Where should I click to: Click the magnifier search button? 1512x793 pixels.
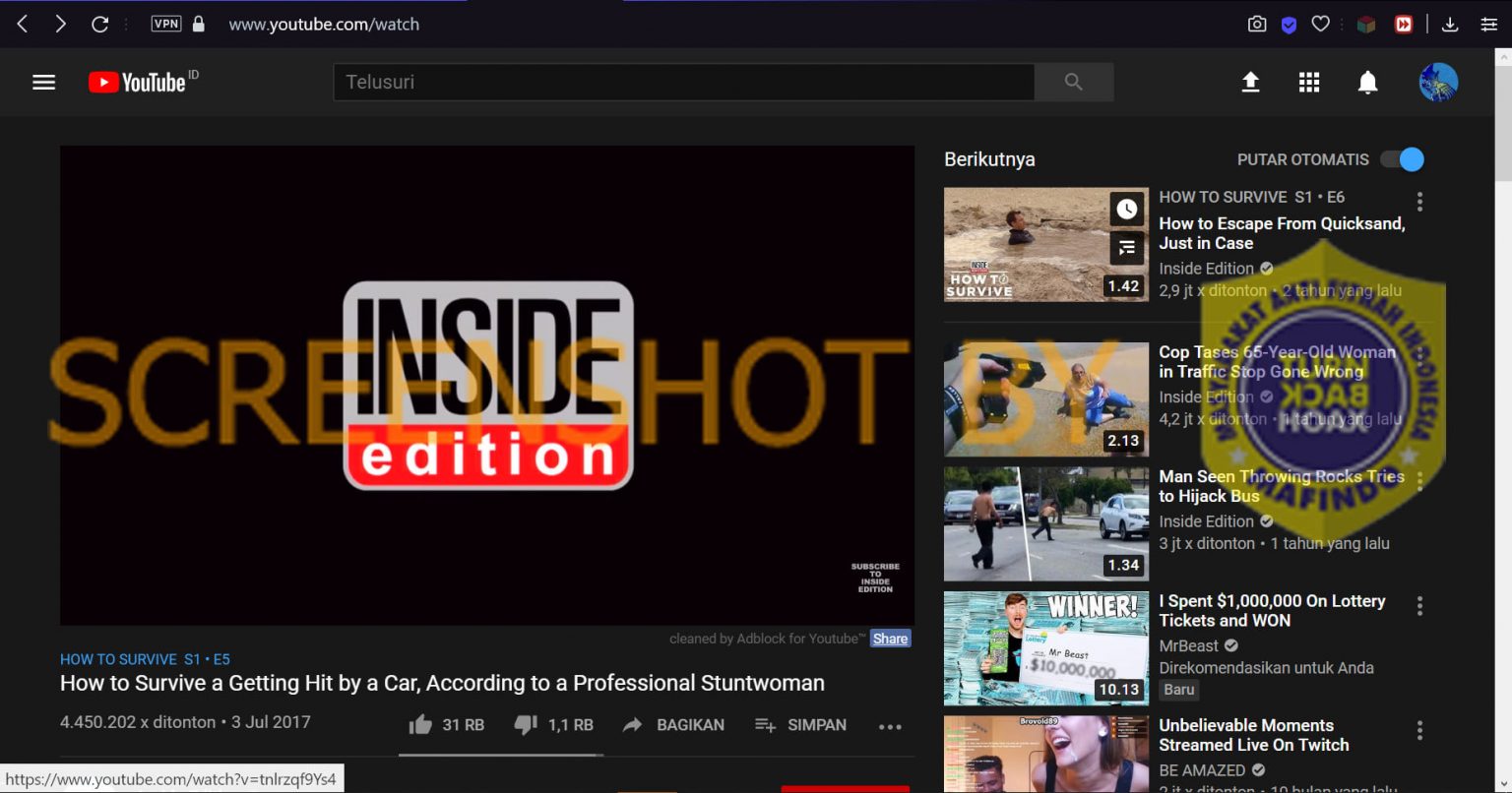(1074, 83)
